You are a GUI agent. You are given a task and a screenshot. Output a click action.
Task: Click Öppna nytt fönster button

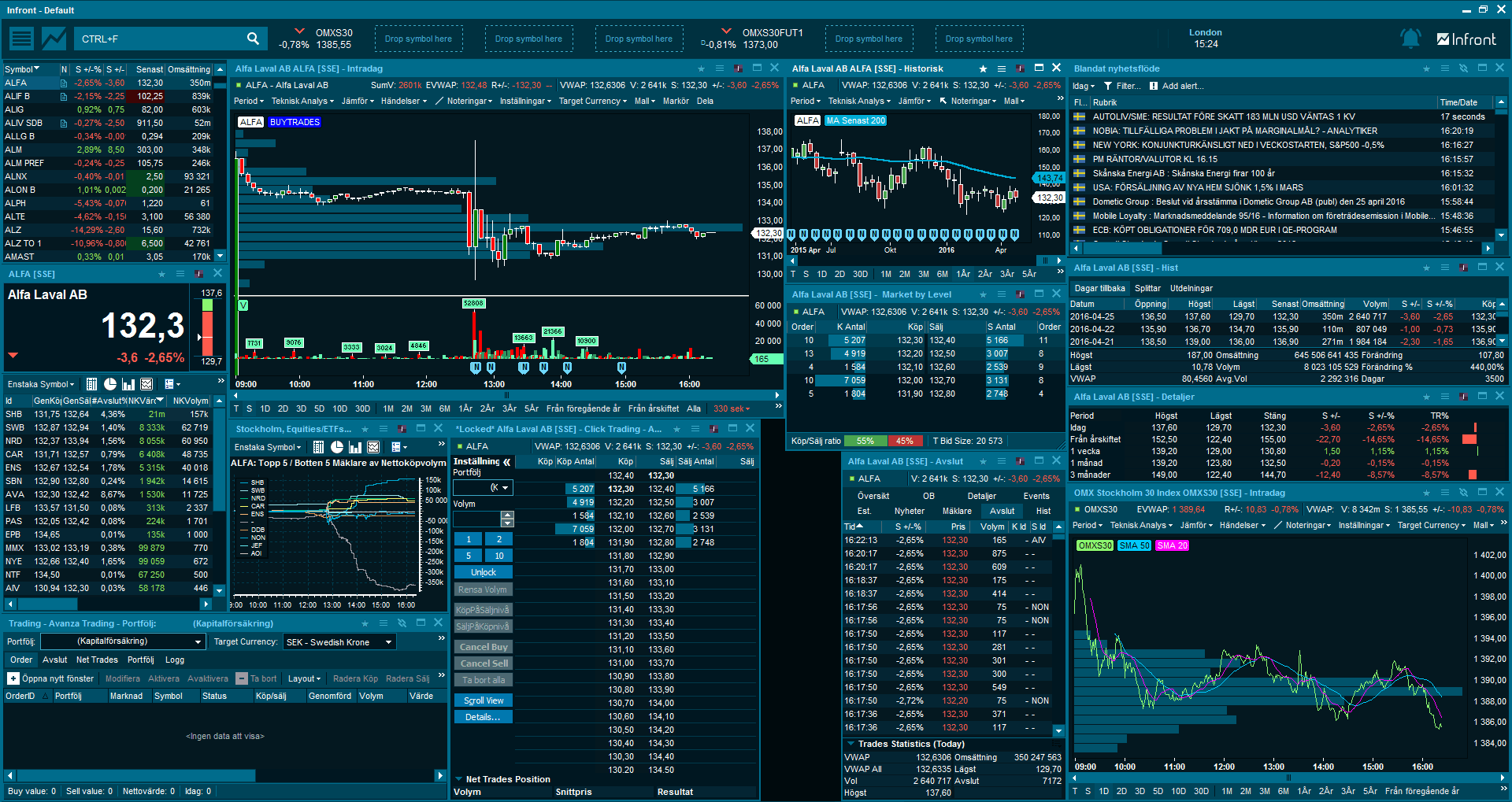coord(51,678)
